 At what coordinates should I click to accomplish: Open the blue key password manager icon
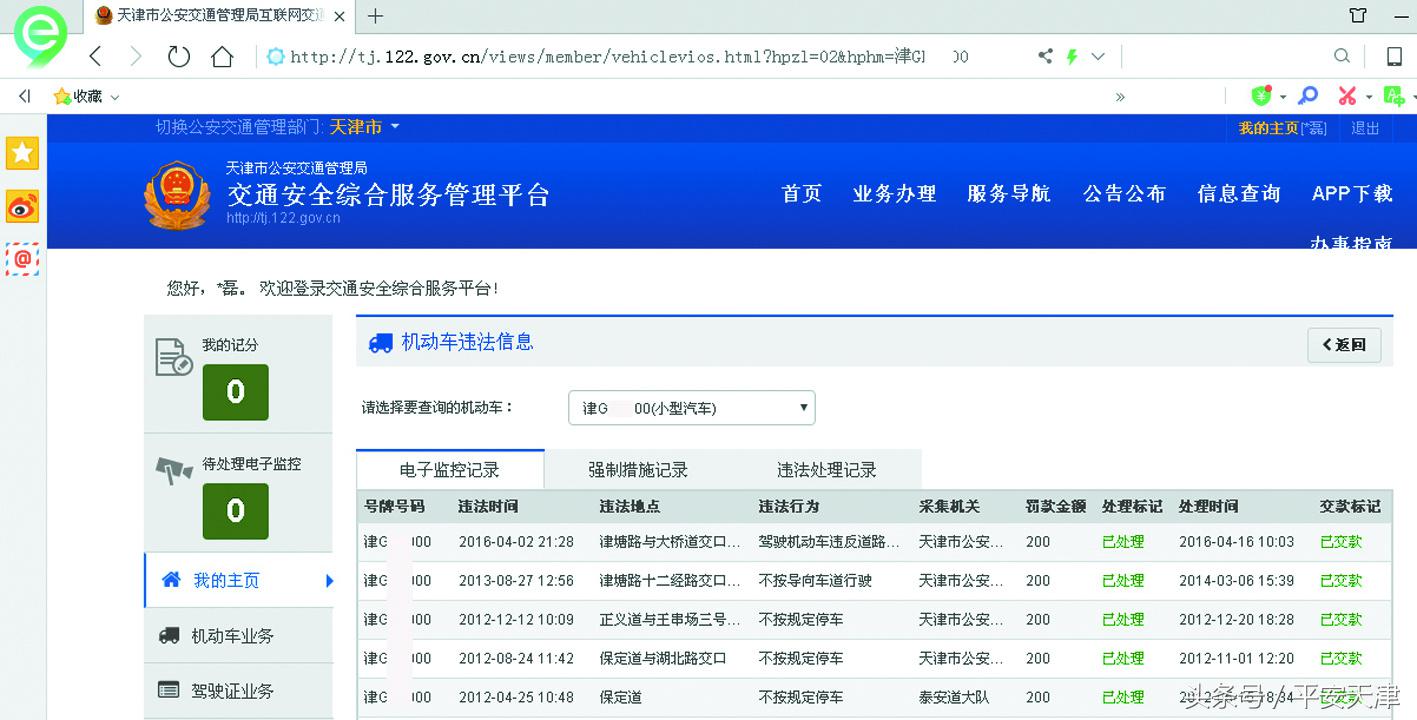pos(1307,95)
